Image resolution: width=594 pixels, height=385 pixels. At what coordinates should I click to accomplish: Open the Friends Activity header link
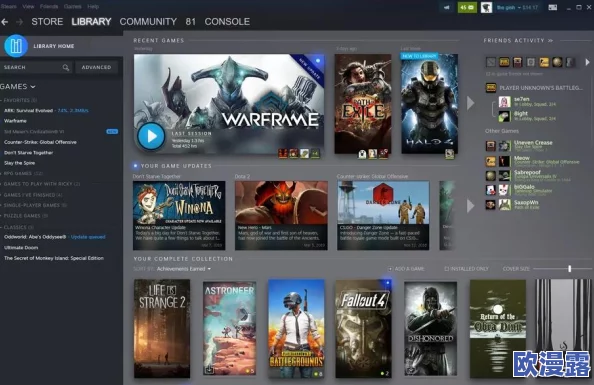point(518,41)
